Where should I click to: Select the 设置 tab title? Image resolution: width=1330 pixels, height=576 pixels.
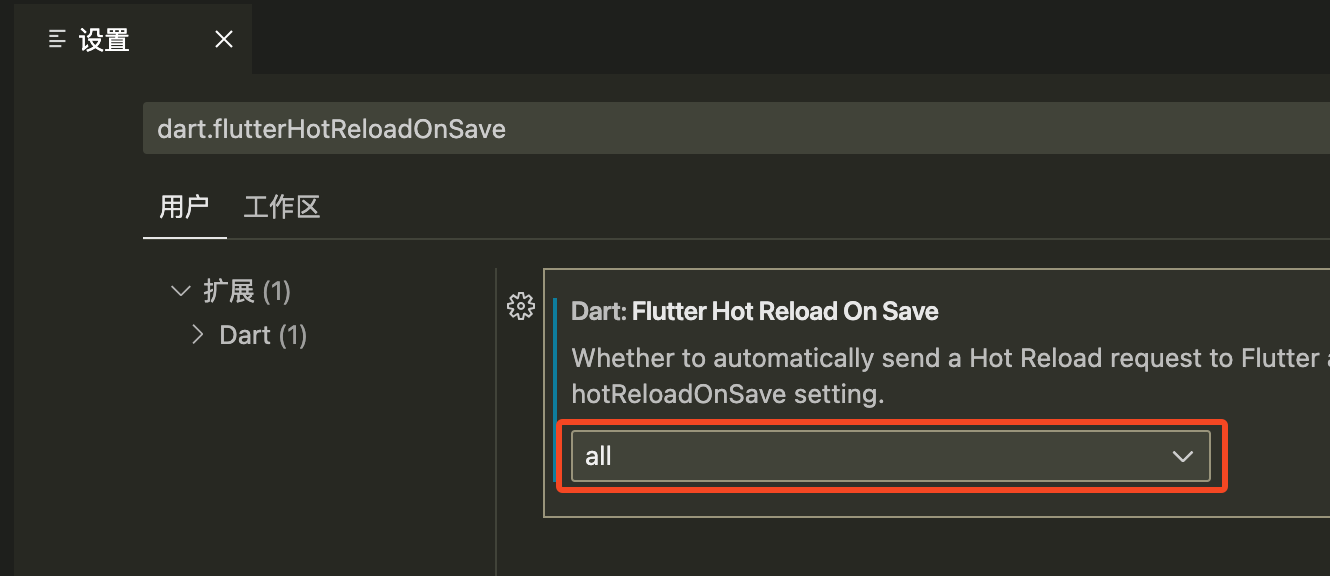(x=104, y=39)
